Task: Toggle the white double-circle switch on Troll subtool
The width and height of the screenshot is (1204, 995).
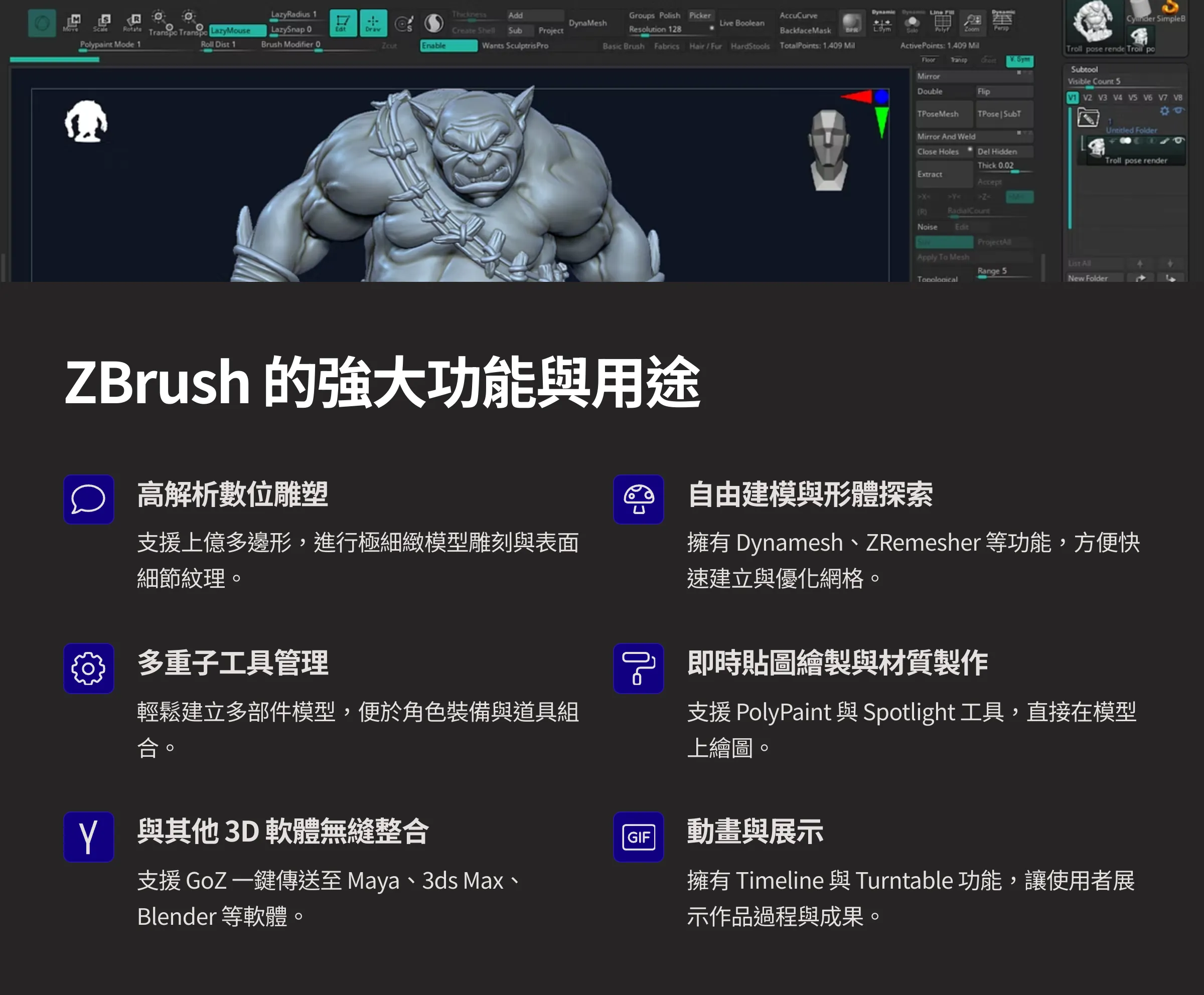Action: (x=1126, y=140)
